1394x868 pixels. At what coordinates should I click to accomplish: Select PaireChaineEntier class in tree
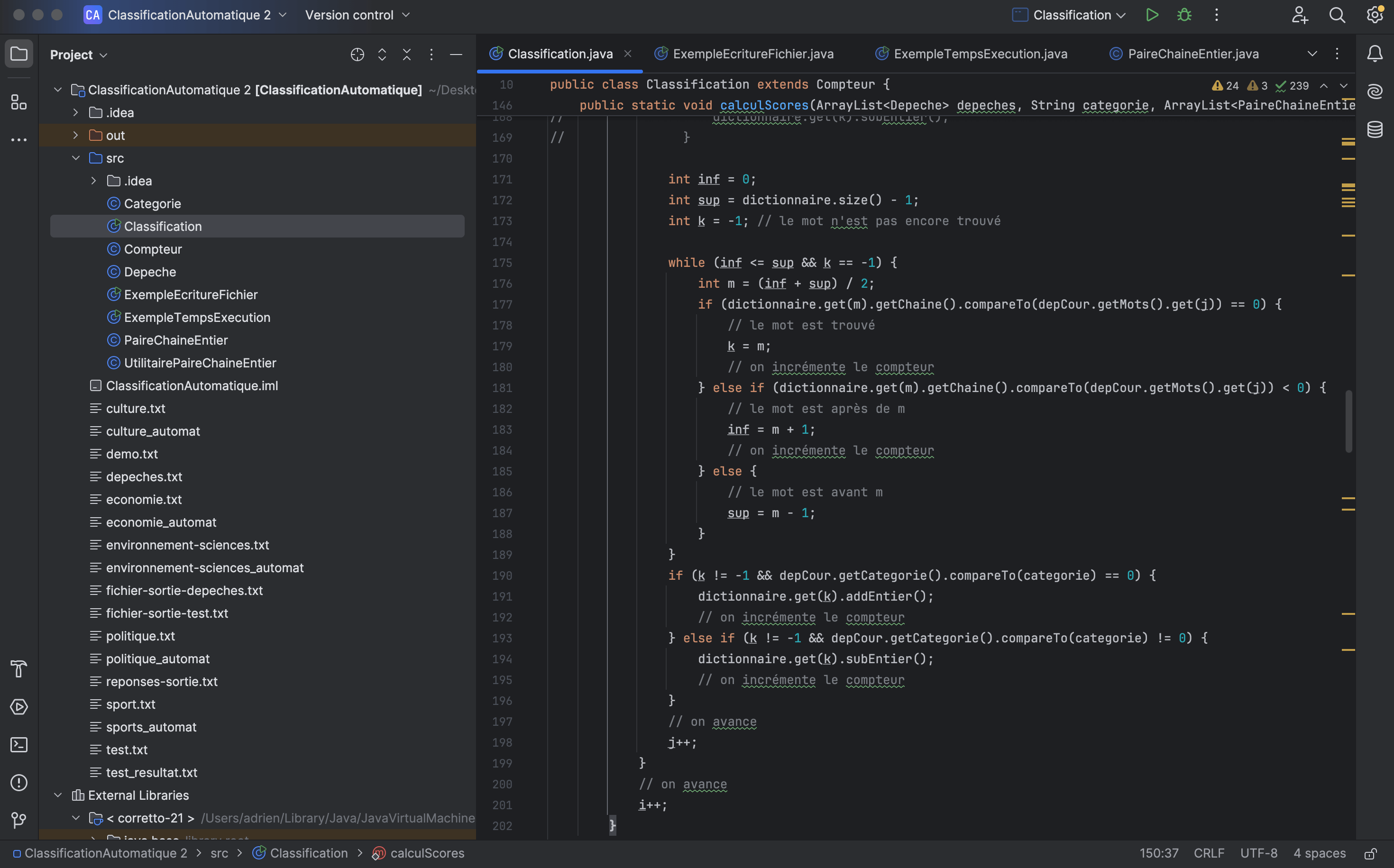pos(176,340)
